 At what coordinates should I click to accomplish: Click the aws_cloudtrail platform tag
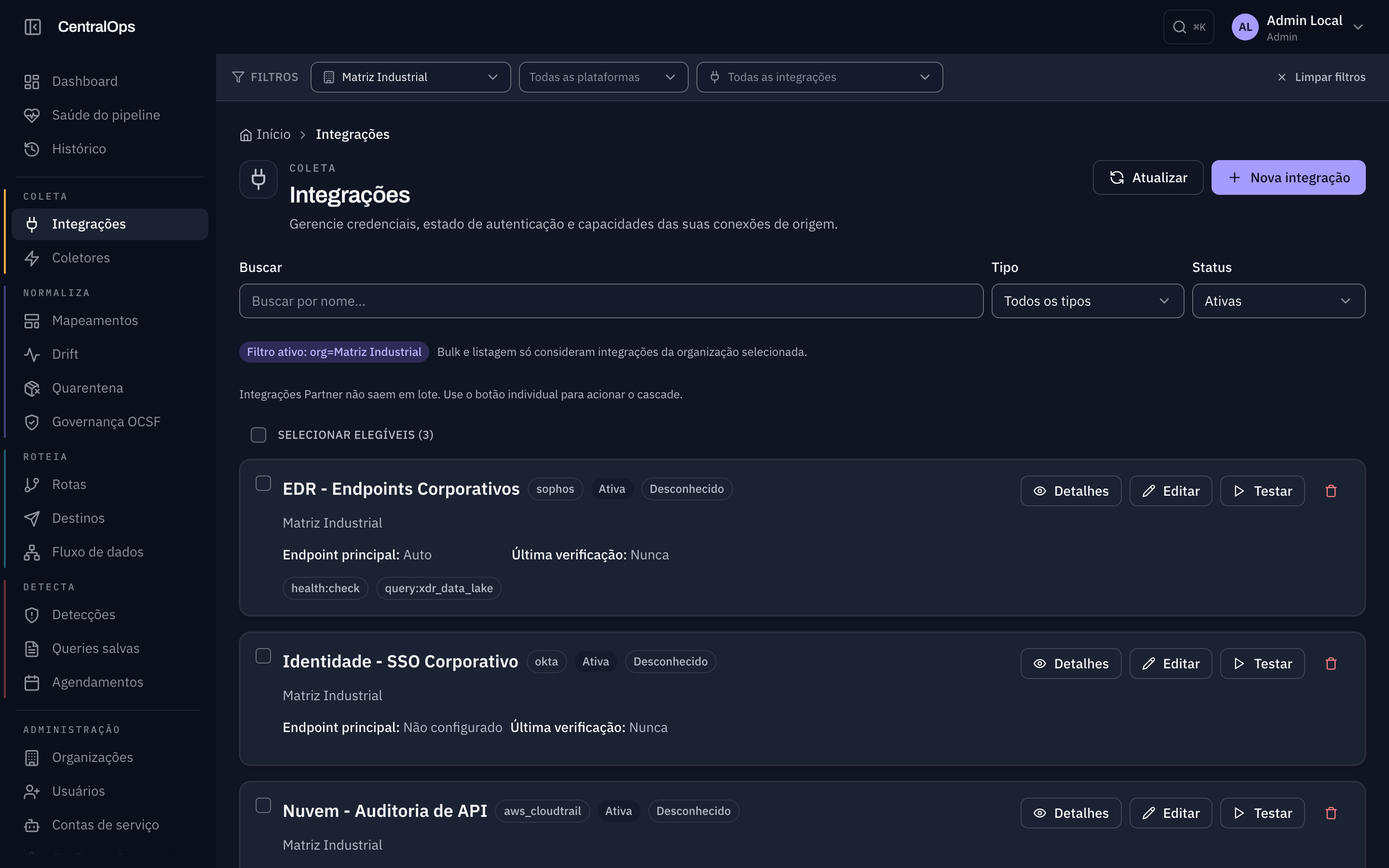coord(542,811)
